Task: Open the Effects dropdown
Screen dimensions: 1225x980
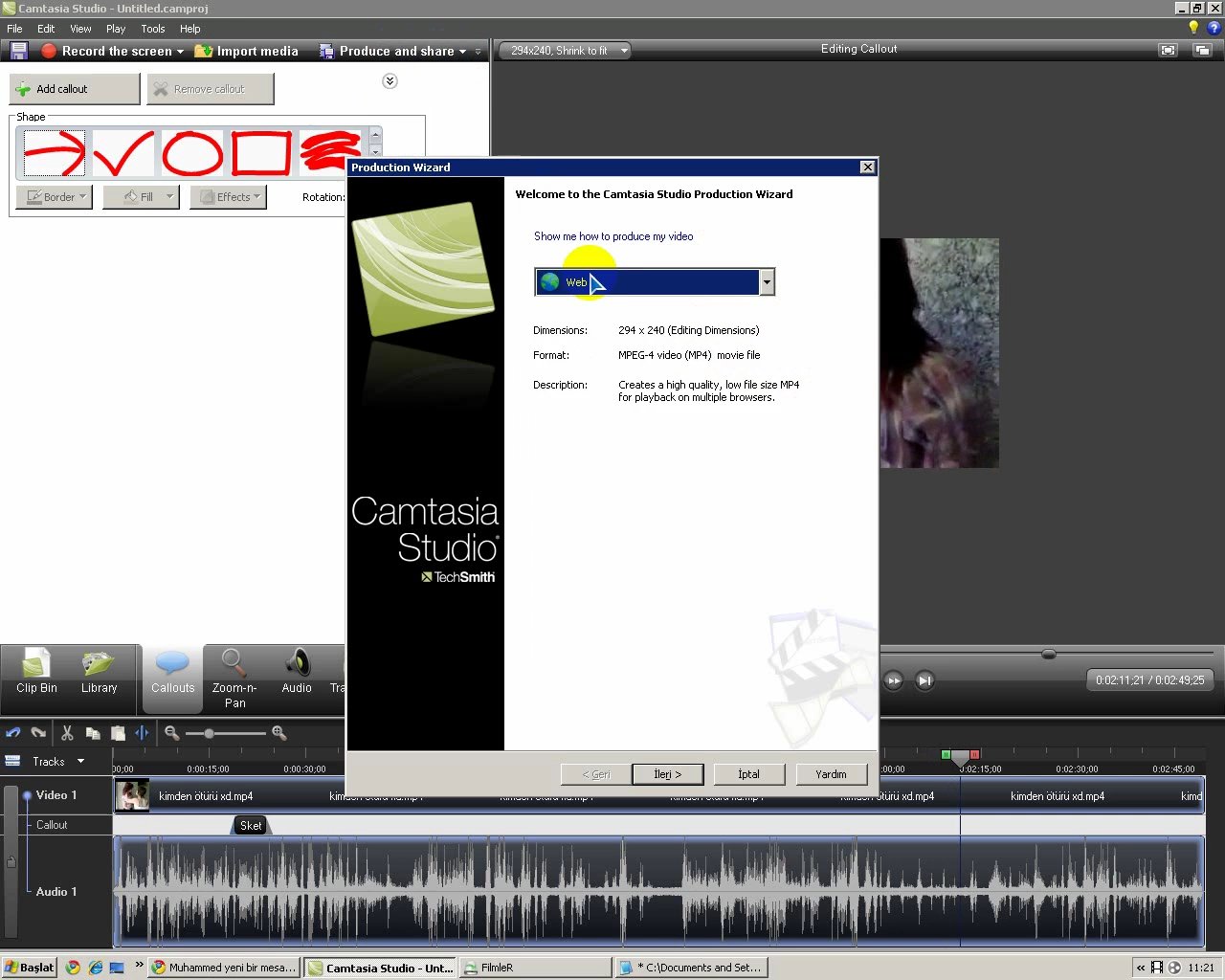Action: (x=229, y=197)
